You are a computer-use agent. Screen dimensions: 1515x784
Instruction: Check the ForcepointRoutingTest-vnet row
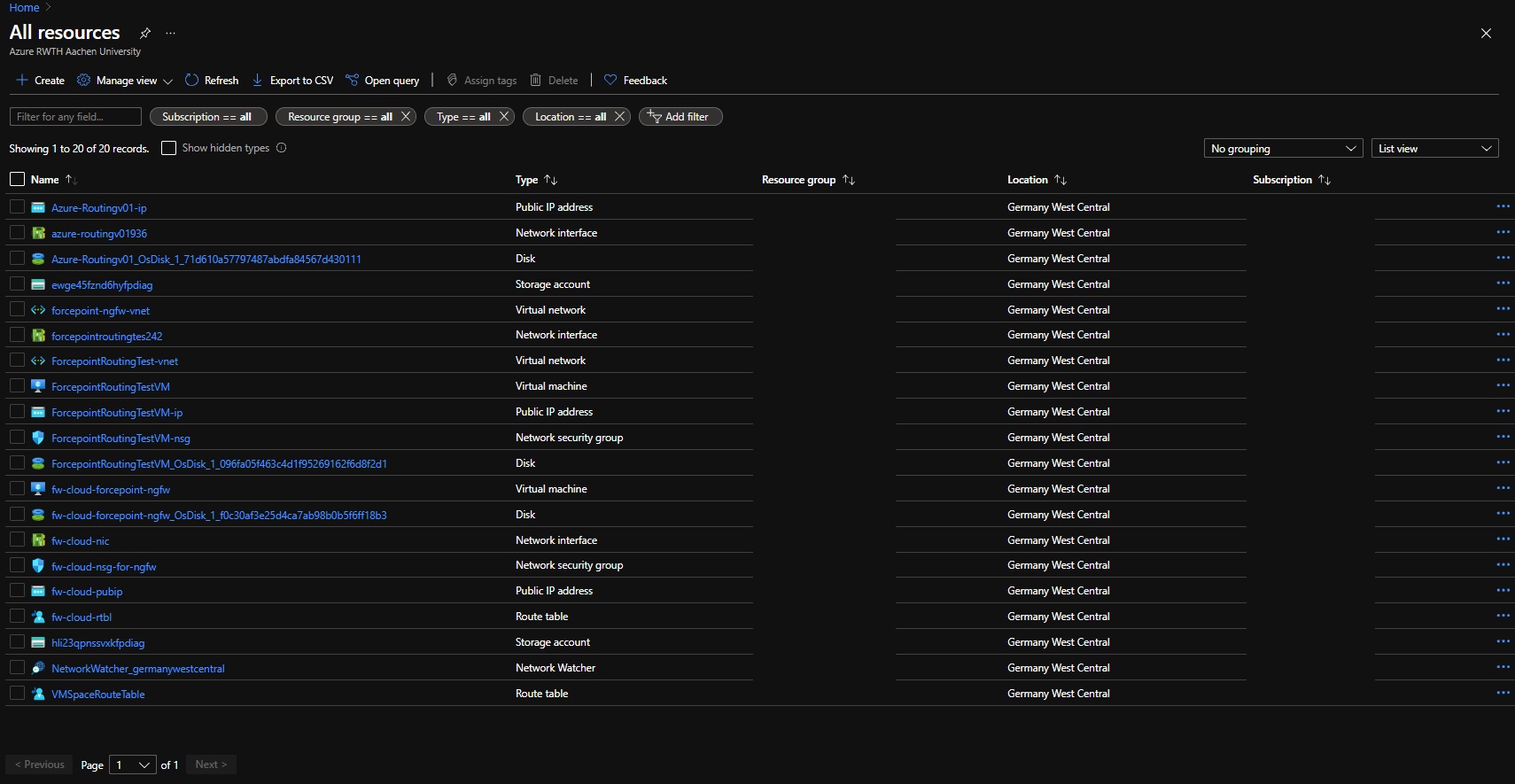pos(17,361)
